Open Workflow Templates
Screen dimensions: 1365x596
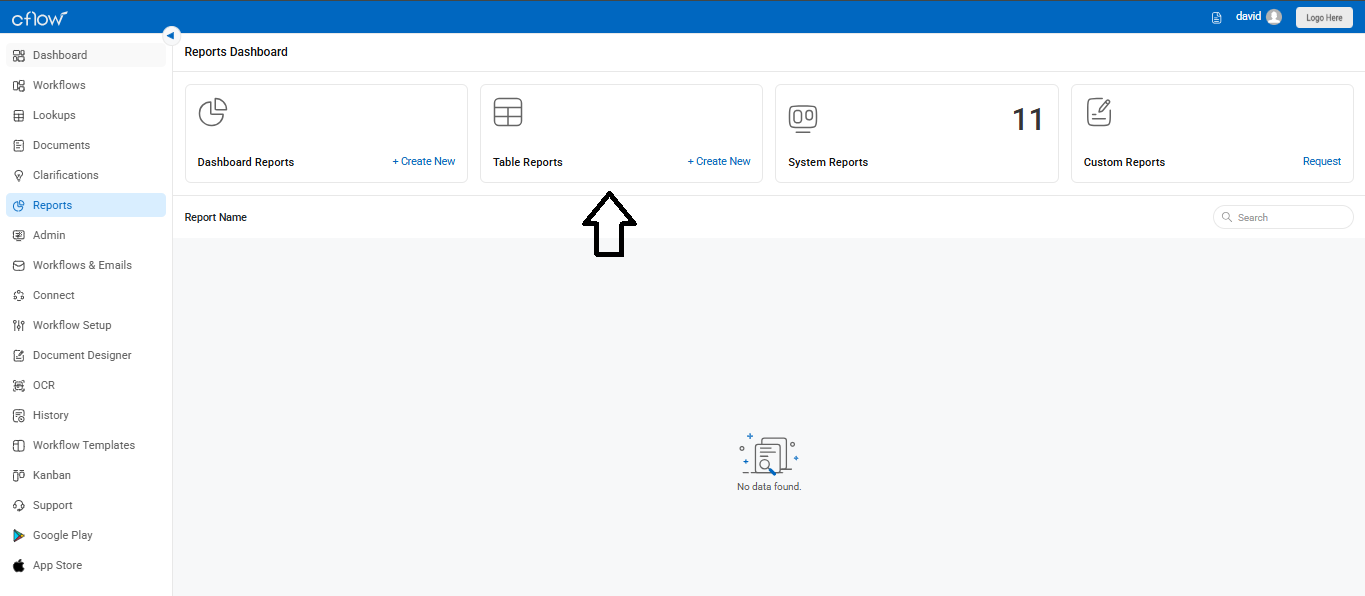86,445
